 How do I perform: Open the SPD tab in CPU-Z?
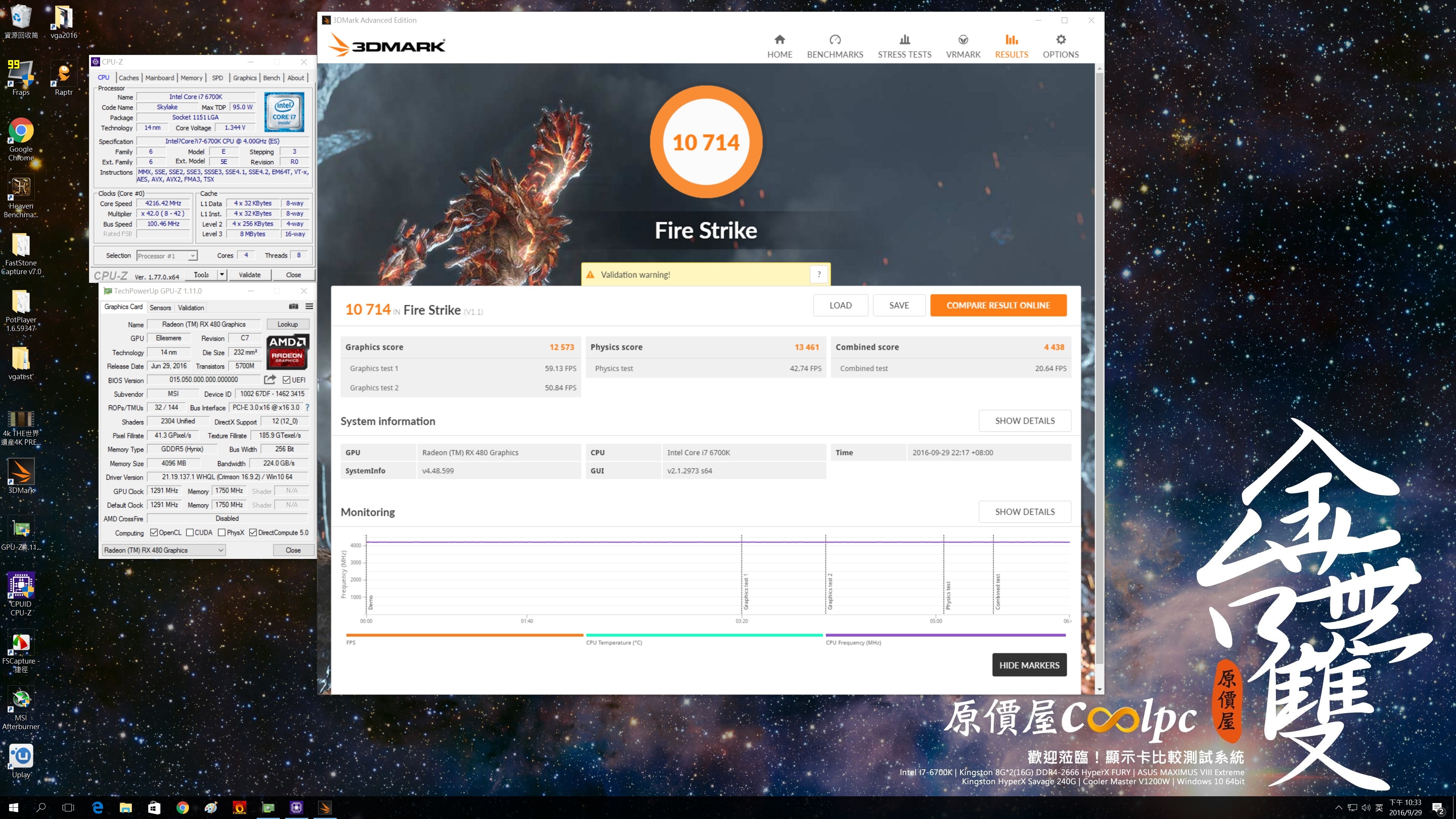tap(217, 78)
